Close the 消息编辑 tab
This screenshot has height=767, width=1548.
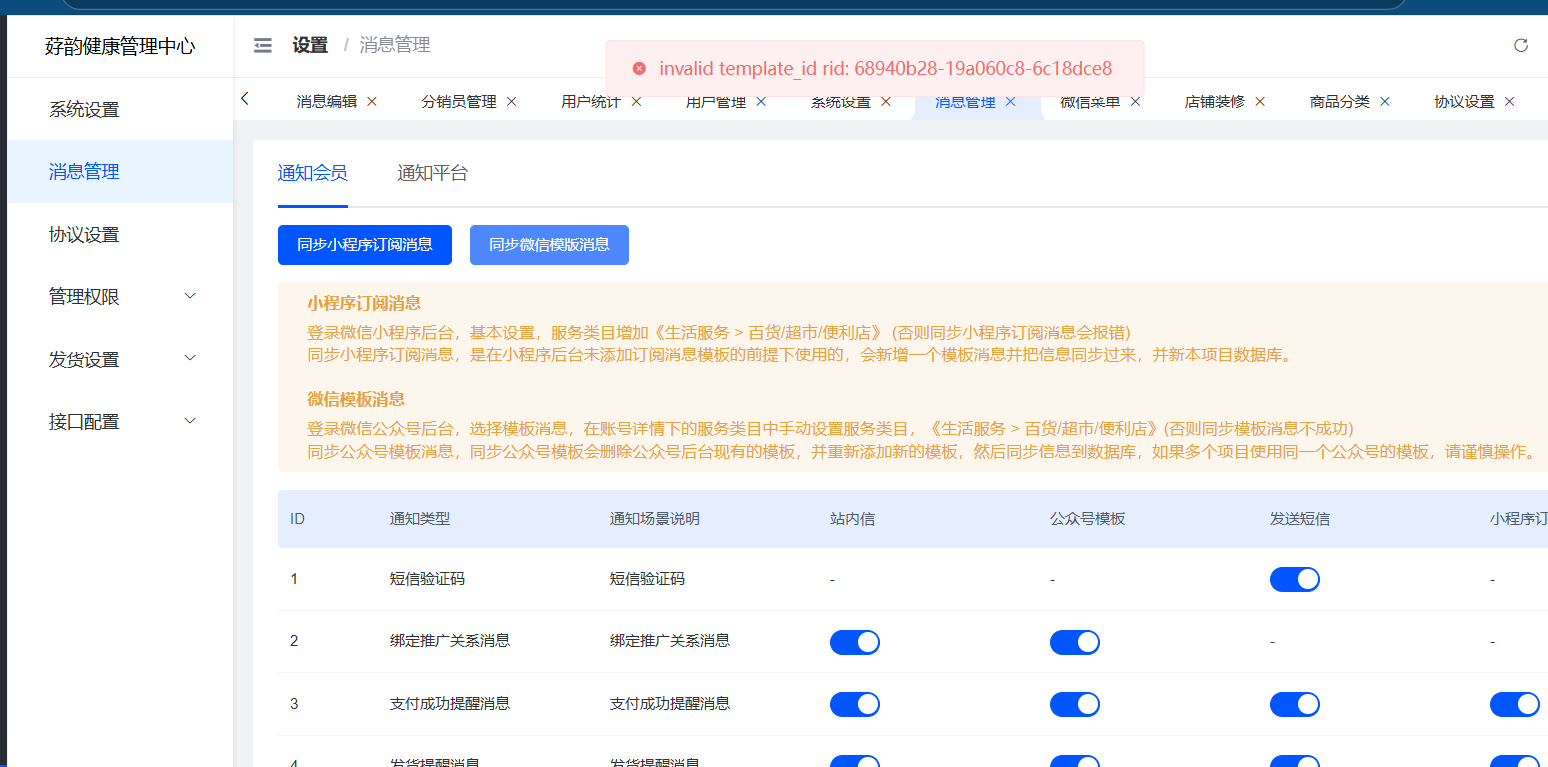(372, 102)
